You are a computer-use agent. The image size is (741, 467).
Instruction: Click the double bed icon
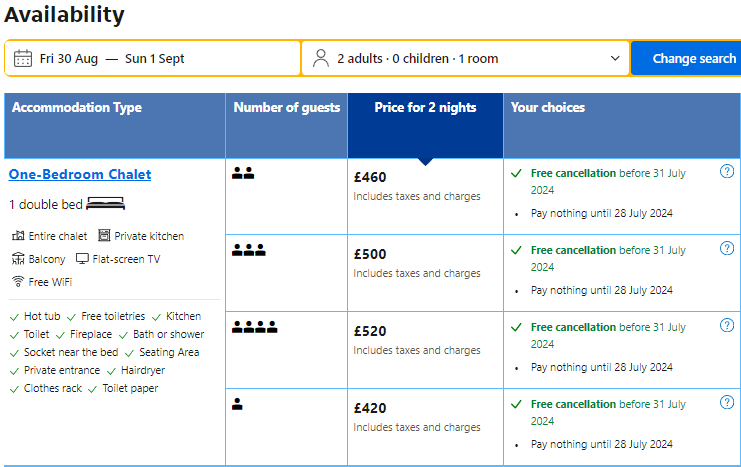105,204
